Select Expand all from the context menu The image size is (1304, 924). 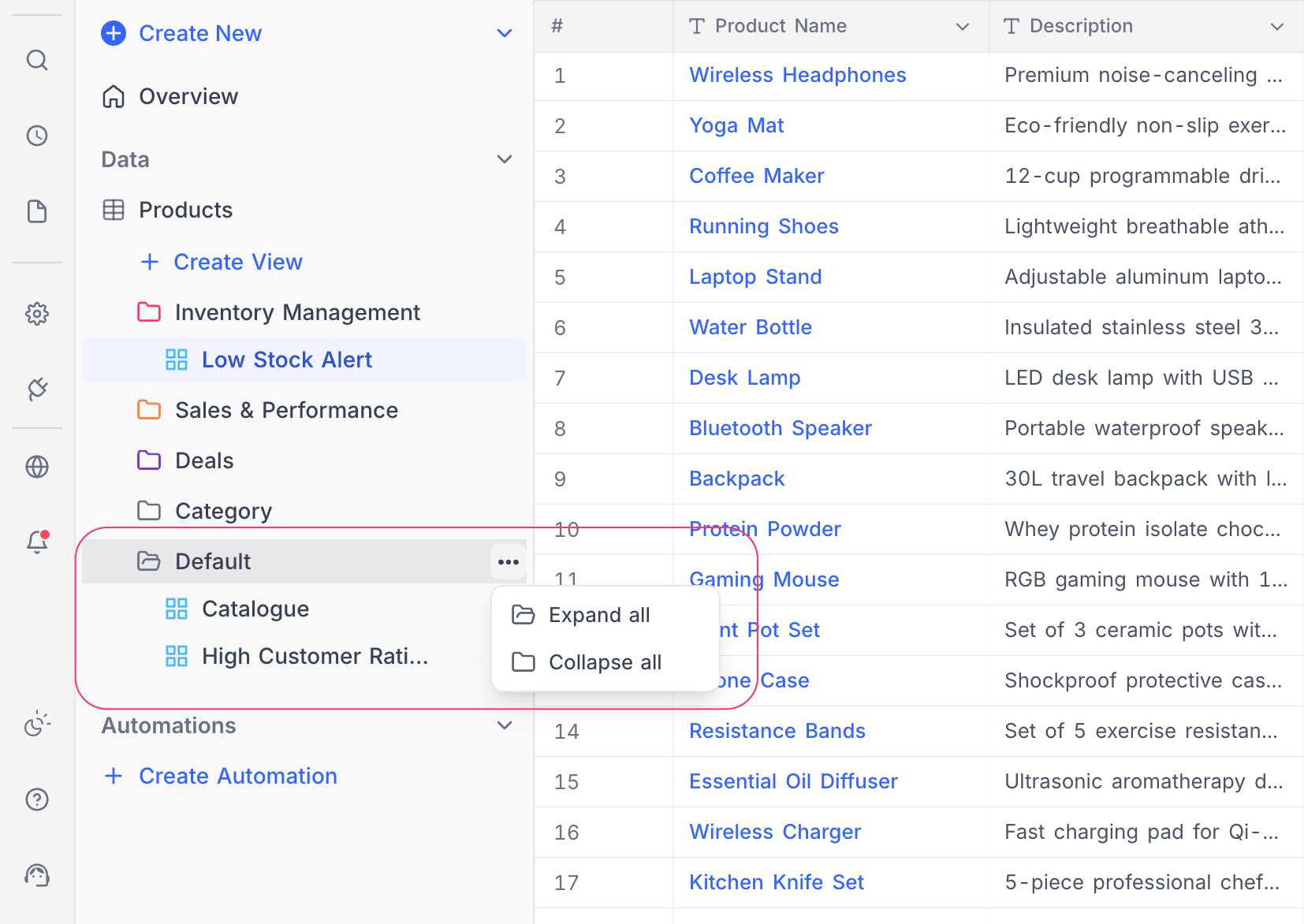[599, 614]
